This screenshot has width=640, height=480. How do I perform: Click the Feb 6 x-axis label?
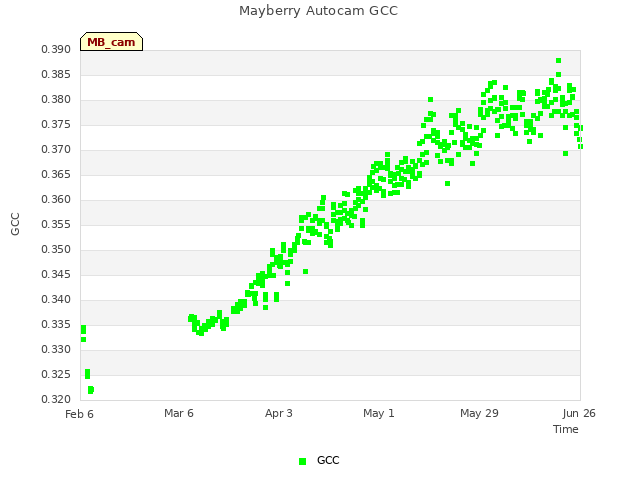coord(79,414)
